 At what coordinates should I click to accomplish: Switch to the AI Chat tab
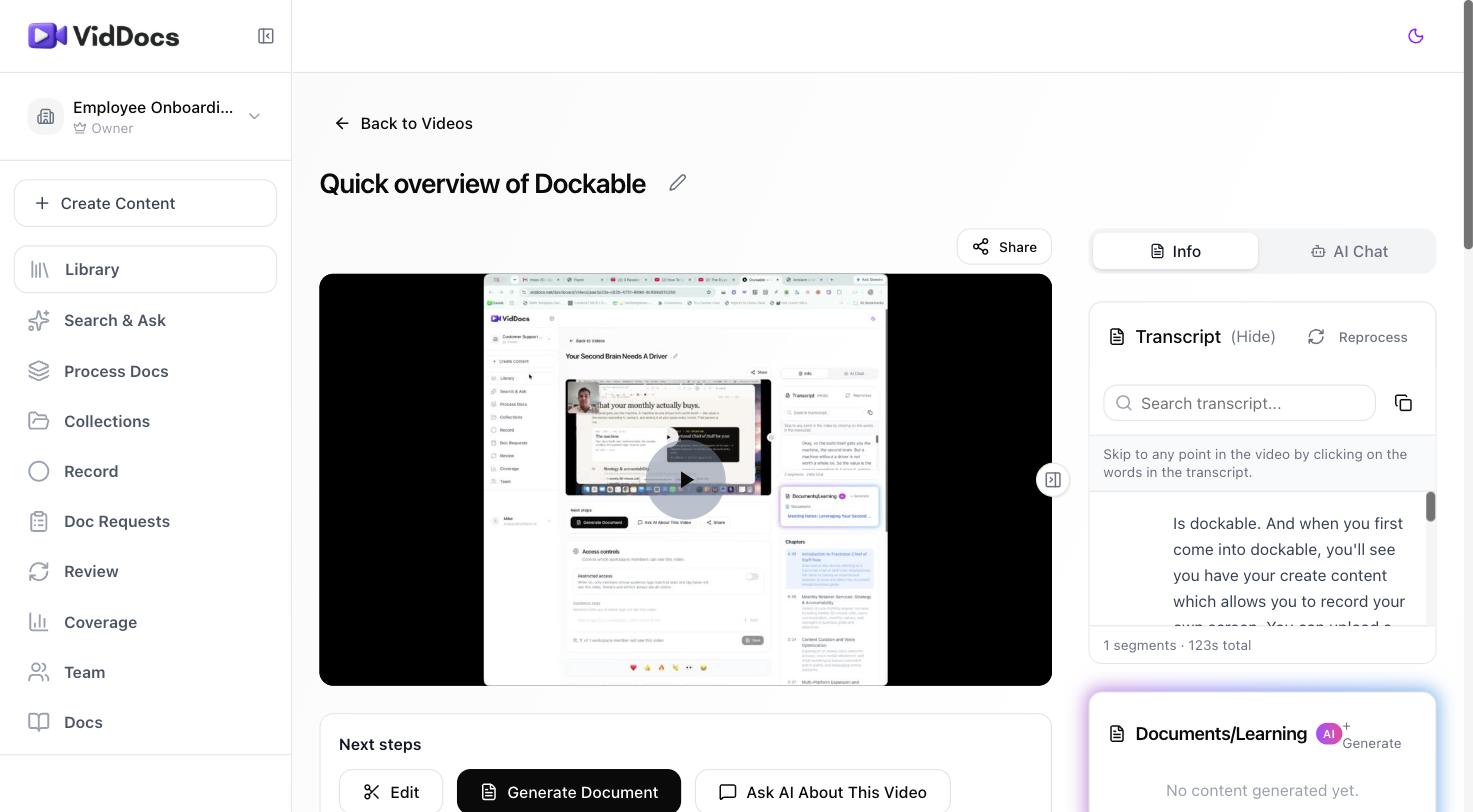(x=1349, y=251)
